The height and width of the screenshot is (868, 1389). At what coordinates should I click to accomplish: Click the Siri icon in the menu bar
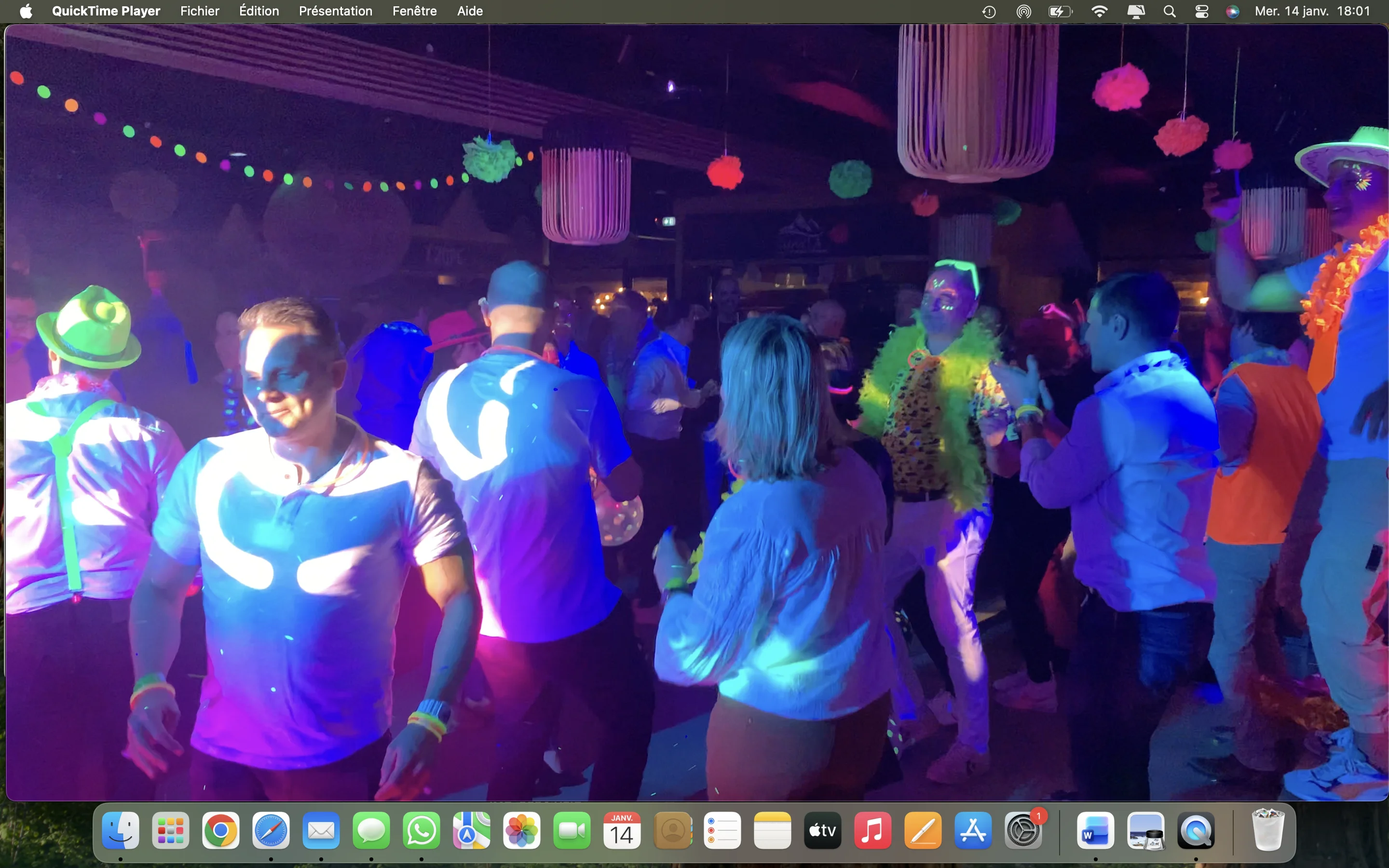tap(1232, 11)
